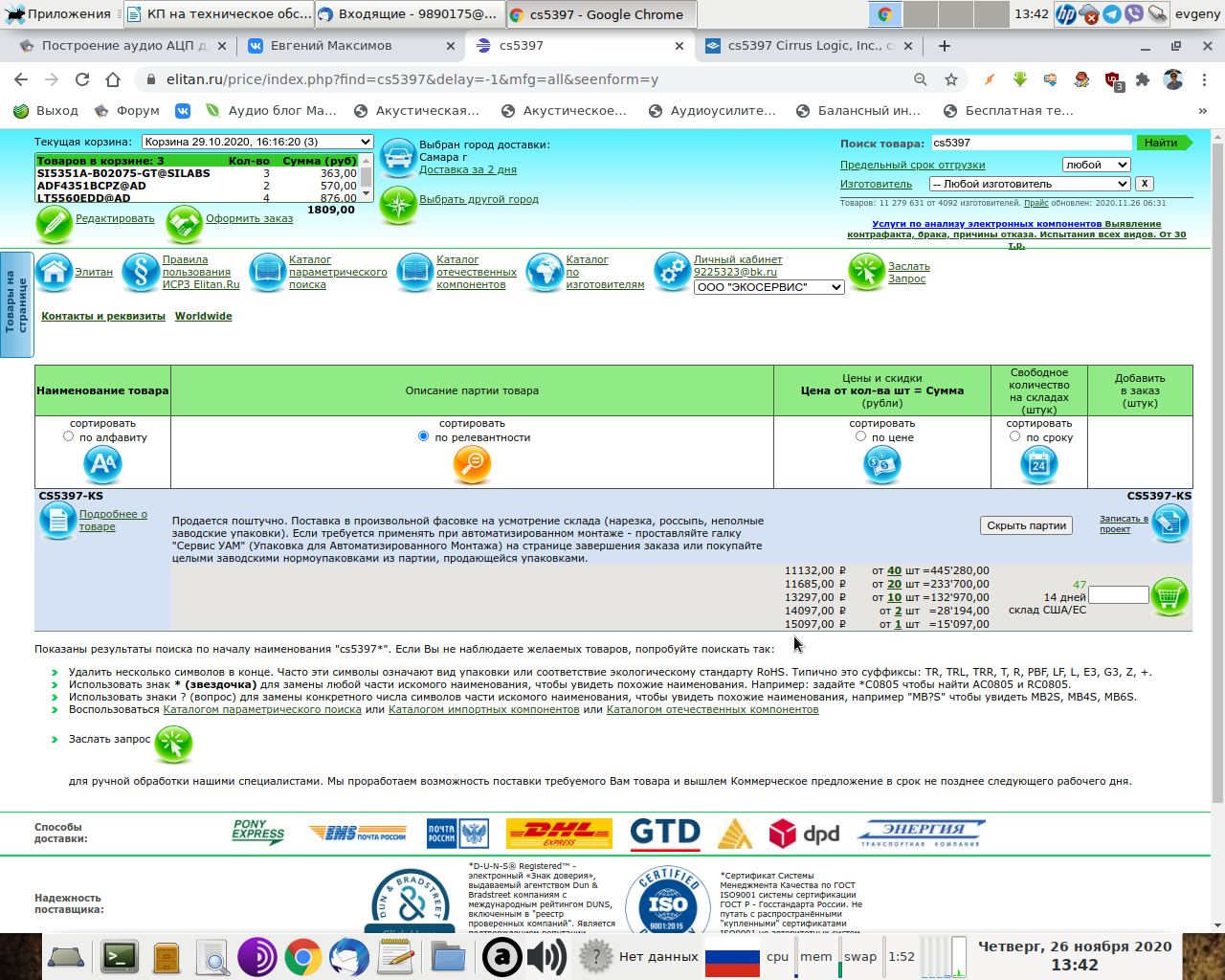Switch to the Евгений Максимов tab
Screen dimensions: 1225x980
(x=349, y=45)
